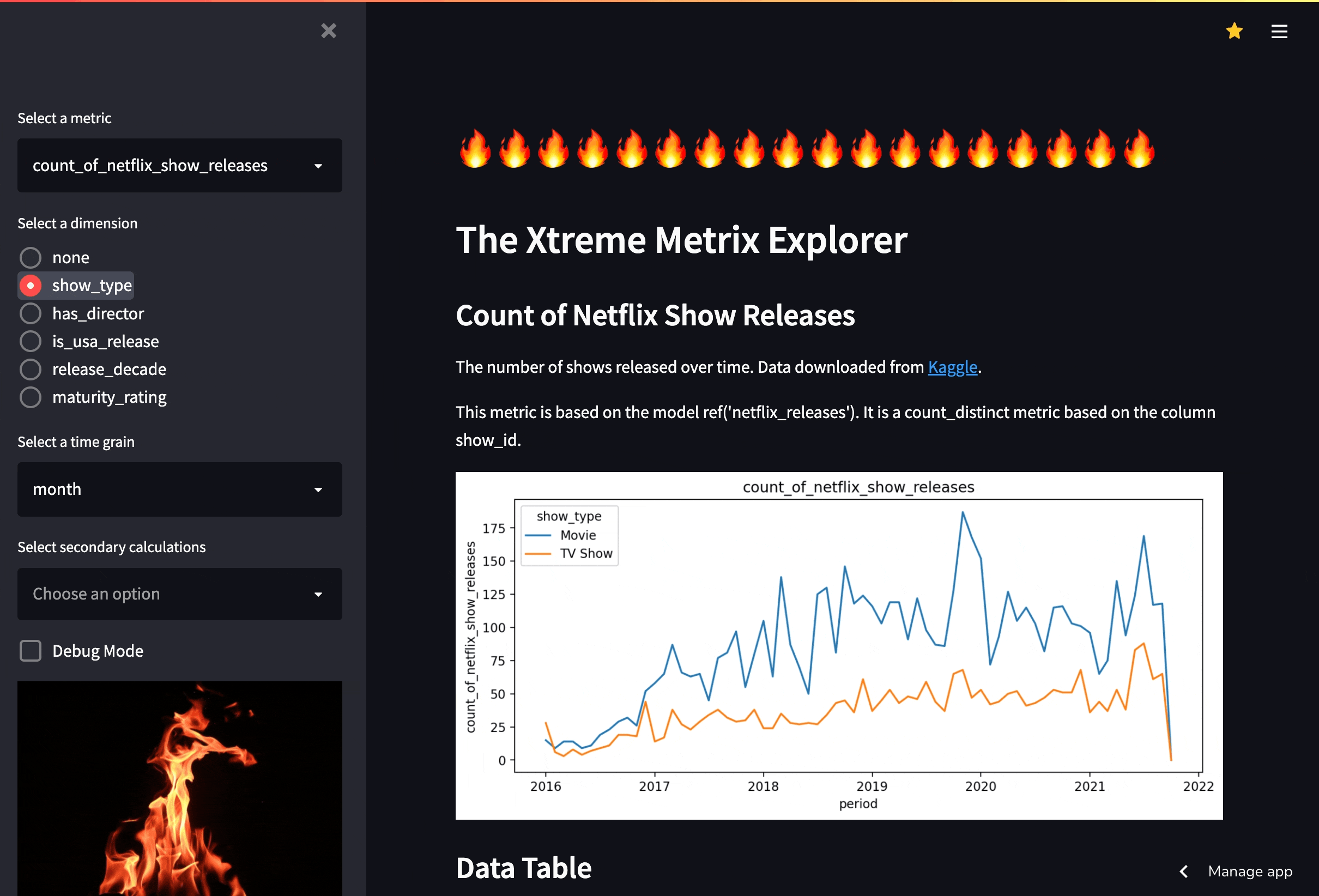Screen dimensions: 1319x896
Task: Click the chart's 'period' x-axis label
Action: click(x=858, y=803)
